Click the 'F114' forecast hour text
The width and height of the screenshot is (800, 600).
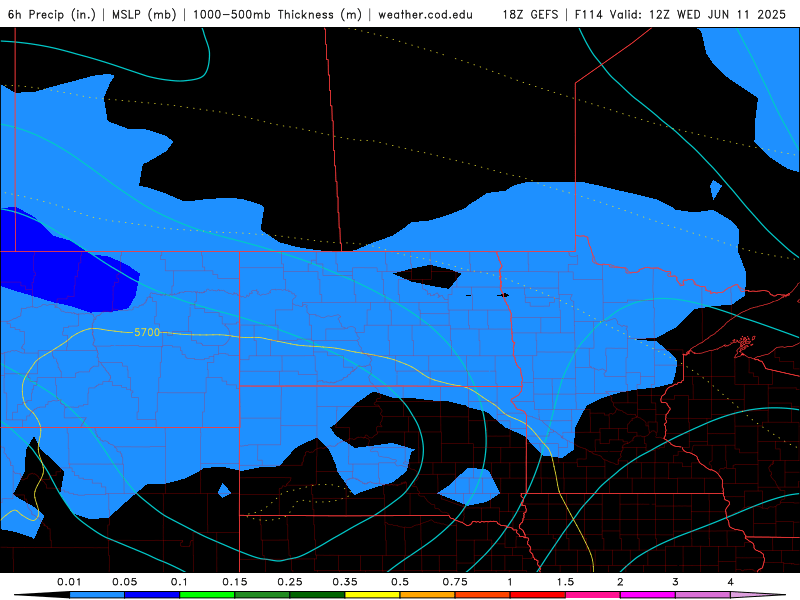click(590, 14)
